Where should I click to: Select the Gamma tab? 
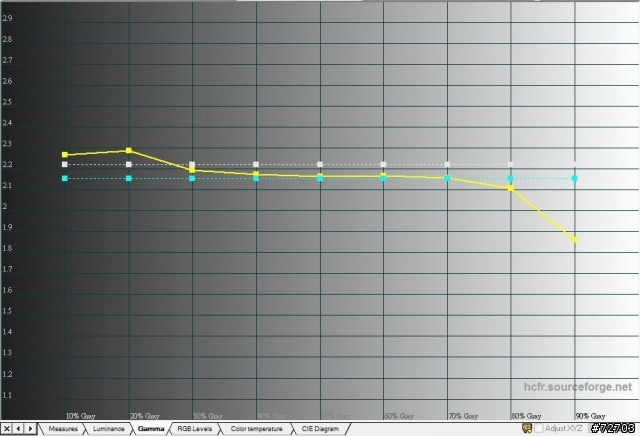click(x=151, y=429)
